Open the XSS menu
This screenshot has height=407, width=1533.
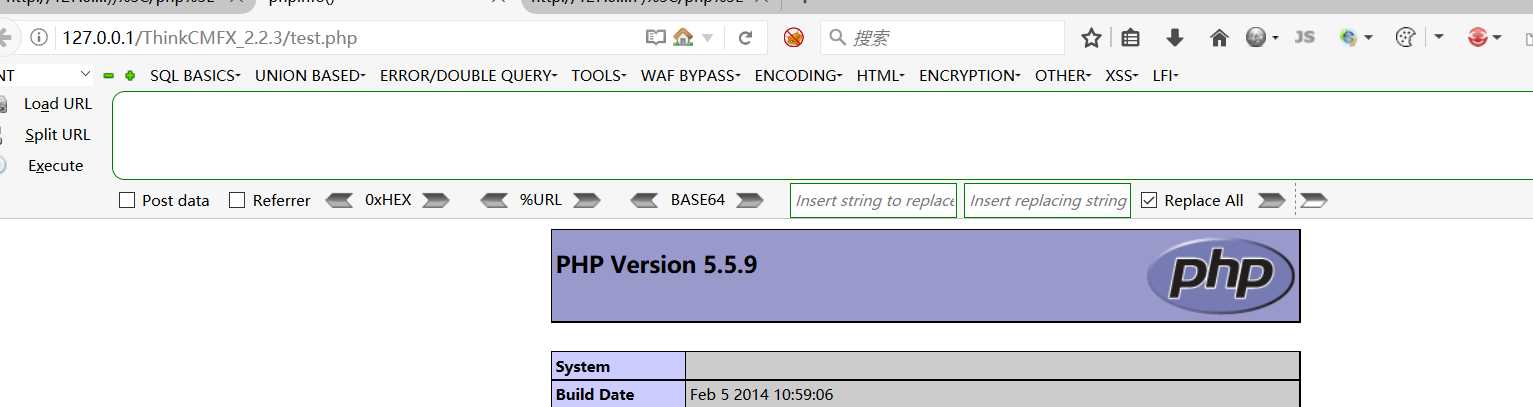click(1122, 75)
